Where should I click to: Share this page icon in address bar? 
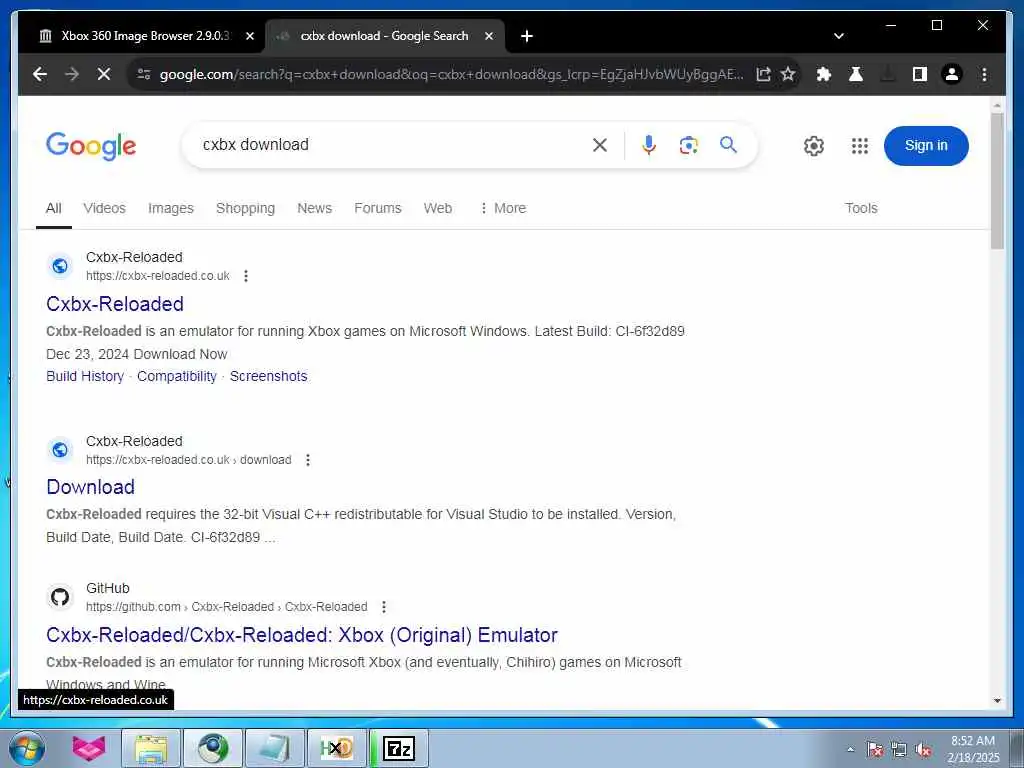click(x=763, y=74)
